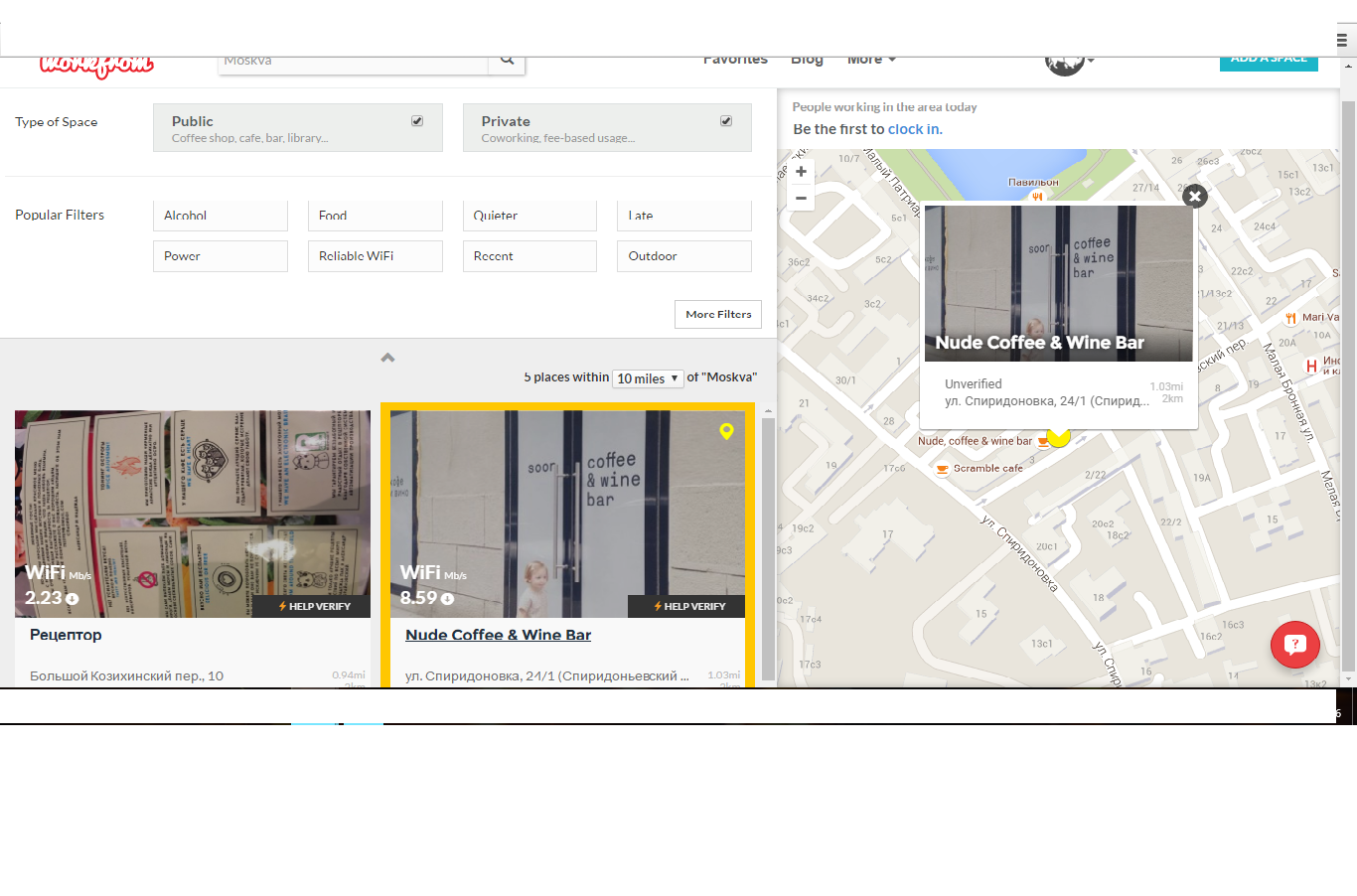Zoom in on the map
The image size is (1357, 896).
(801, 172)
